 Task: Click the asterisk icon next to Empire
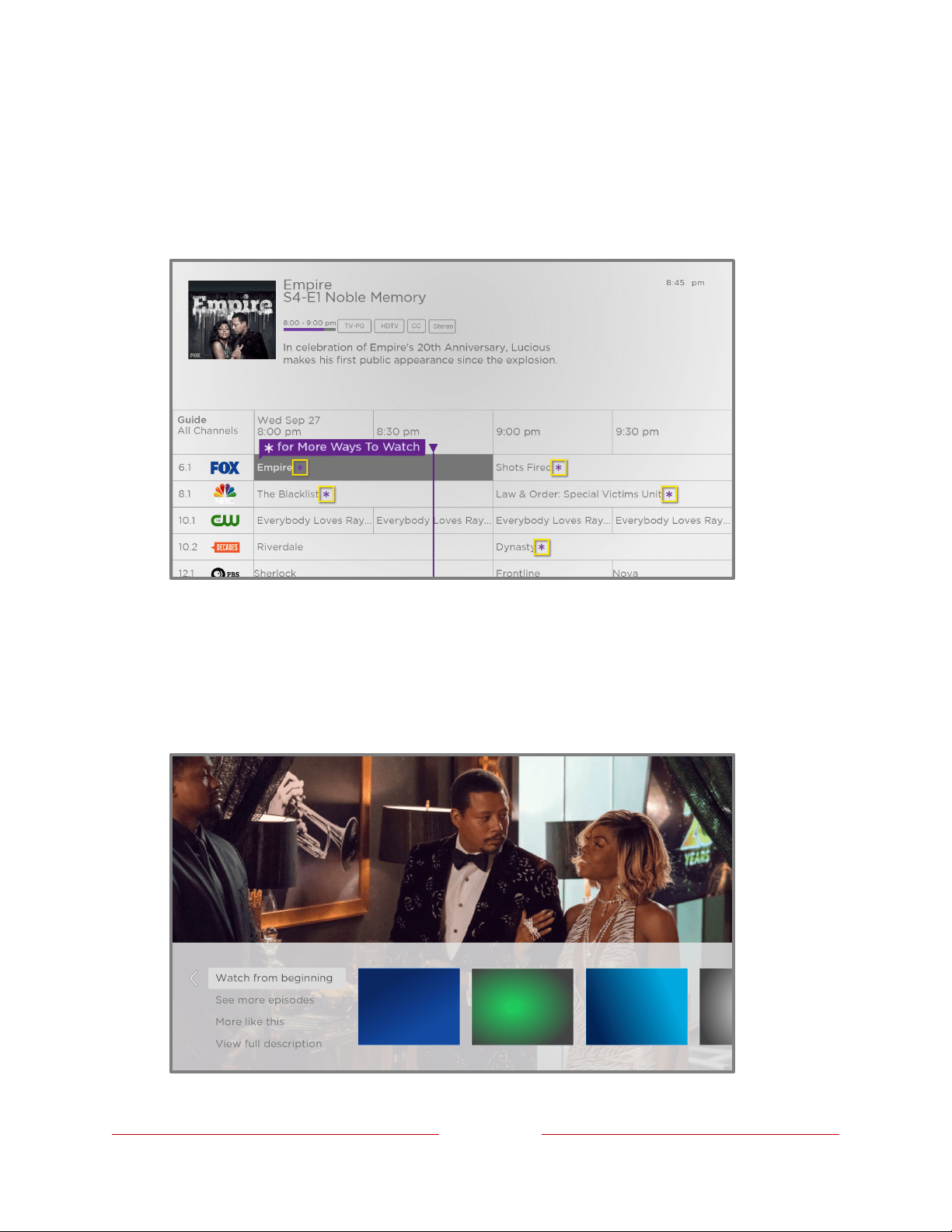pos(300,467)
